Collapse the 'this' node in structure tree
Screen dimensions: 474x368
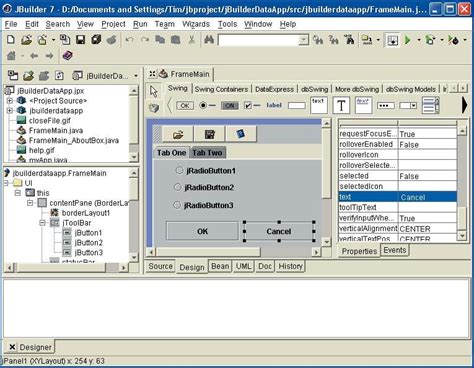[x=18, y=193]
